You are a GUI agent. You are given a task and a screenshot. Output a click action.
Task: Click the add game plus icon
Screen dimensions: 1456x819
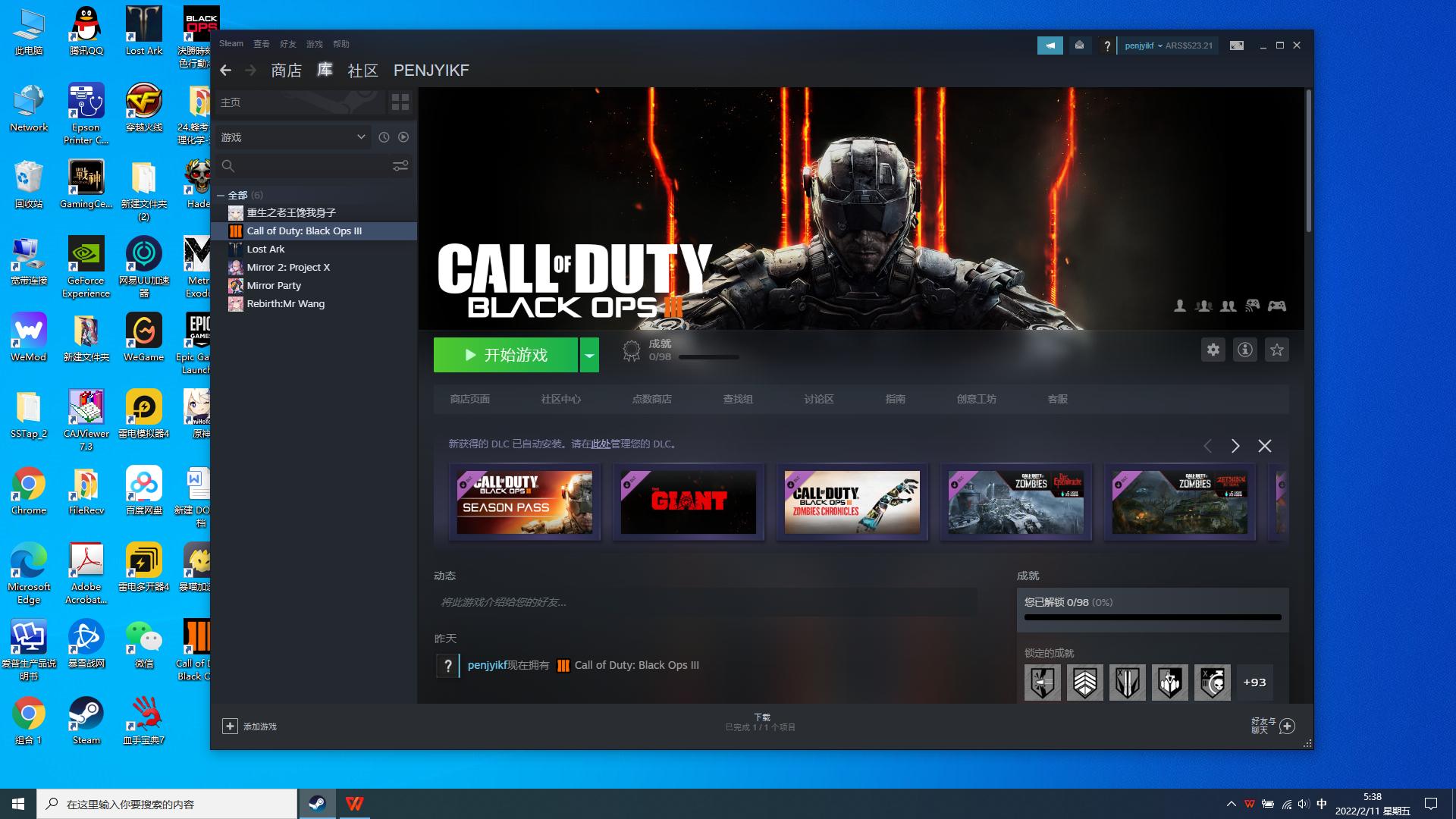pyautogui.click(x=230, y=726)
